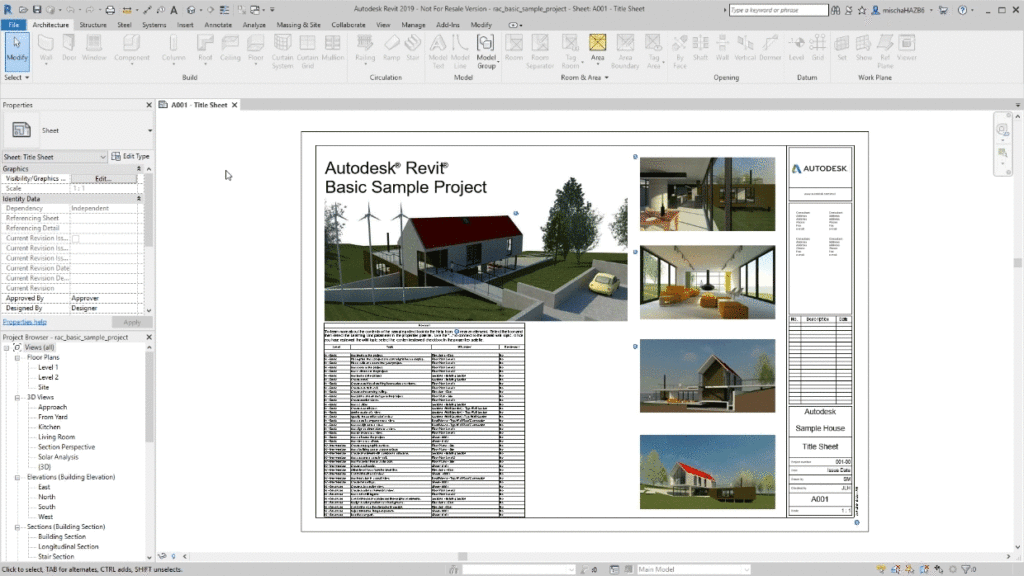Open the Solar Analysis 3D view
1024x576 pixels.
58,457
